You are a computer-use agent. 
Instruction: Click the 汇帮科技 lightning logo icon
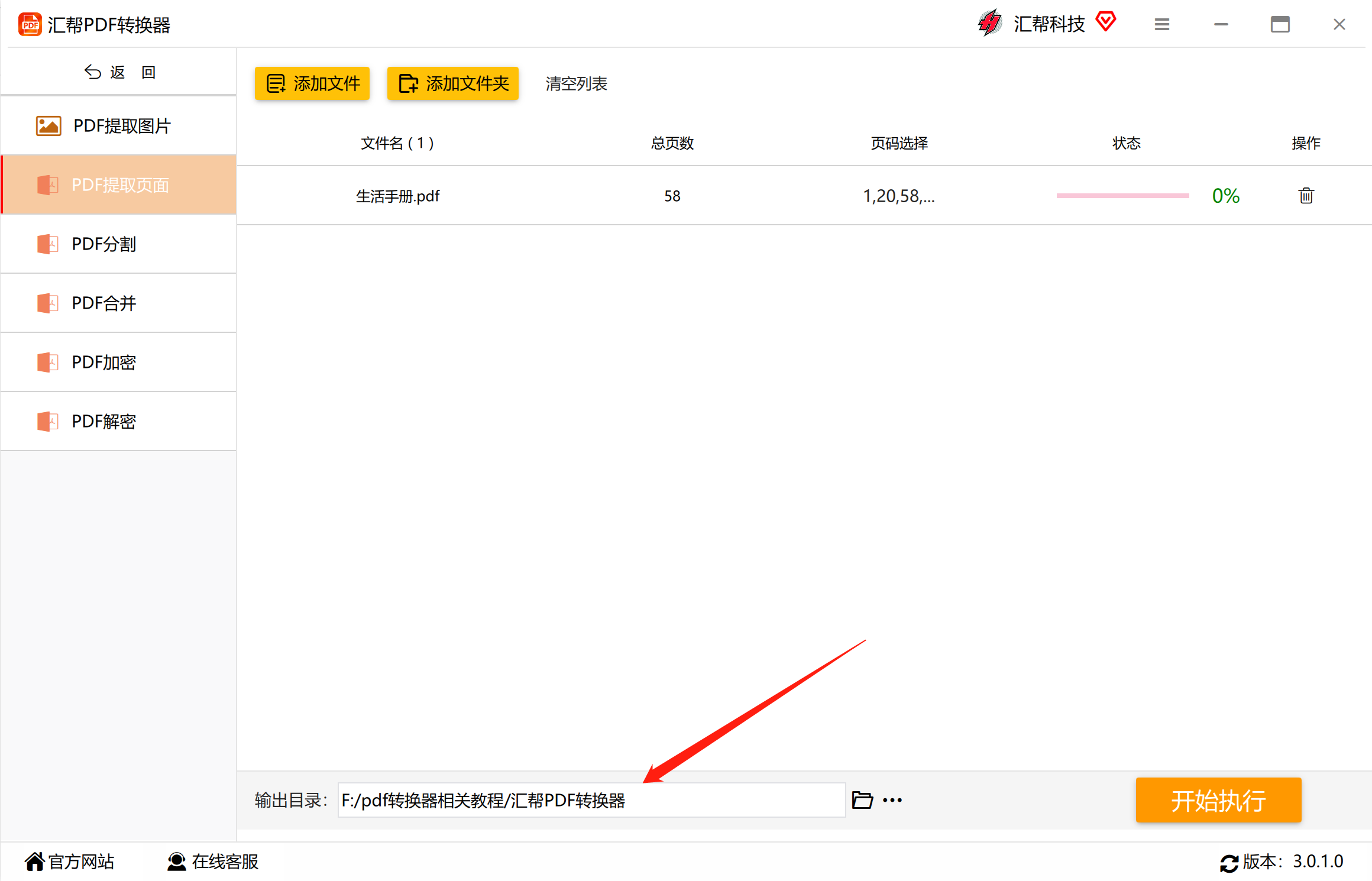990,23
